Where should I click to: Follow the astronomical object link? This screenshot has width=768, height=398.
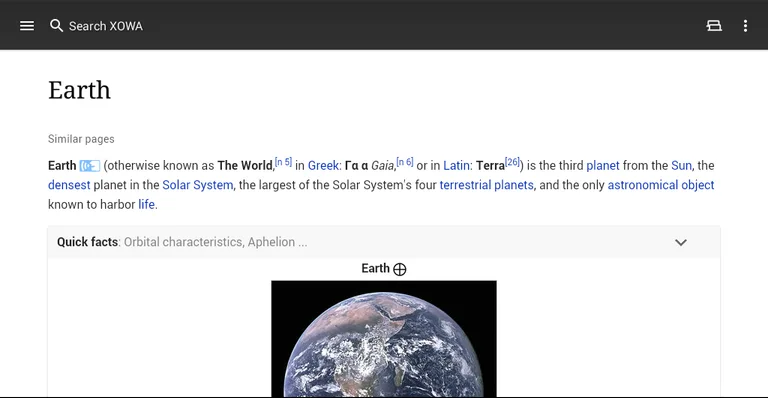661,185
